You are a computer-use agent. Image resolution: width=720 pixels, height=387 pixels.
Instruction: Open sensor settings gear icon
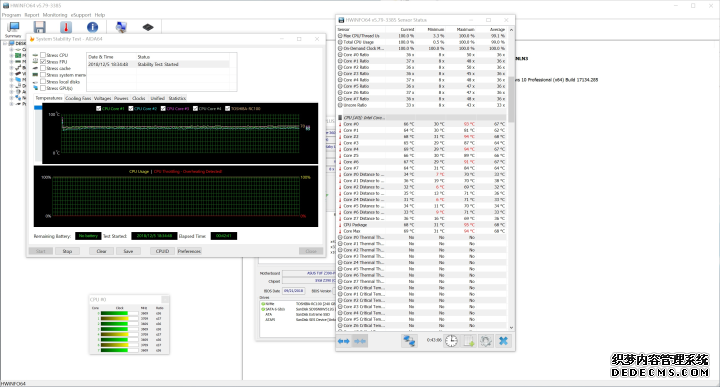point(486,341)
